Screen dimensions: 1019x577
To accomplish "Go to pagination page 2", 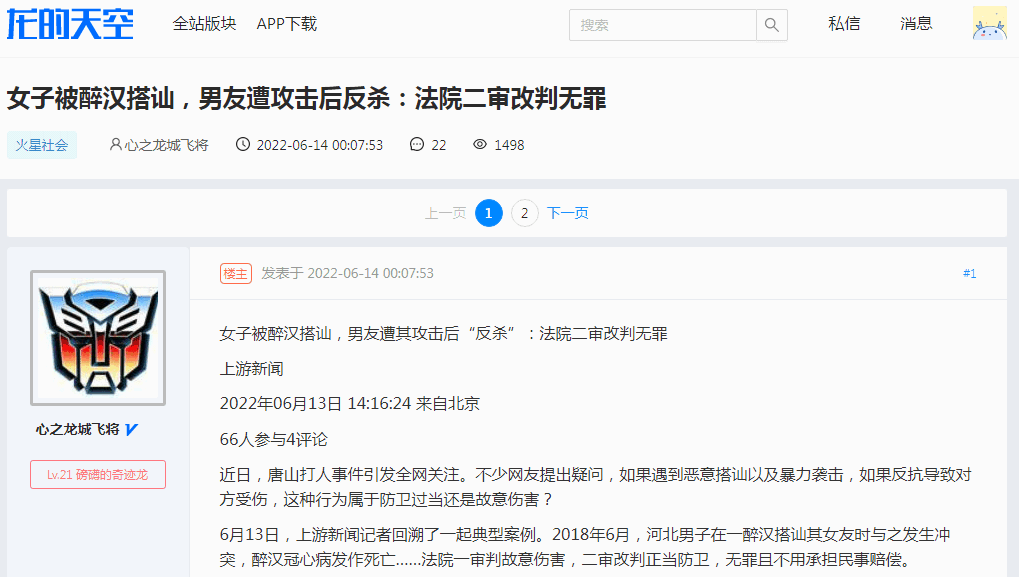I will coord(524,213).
